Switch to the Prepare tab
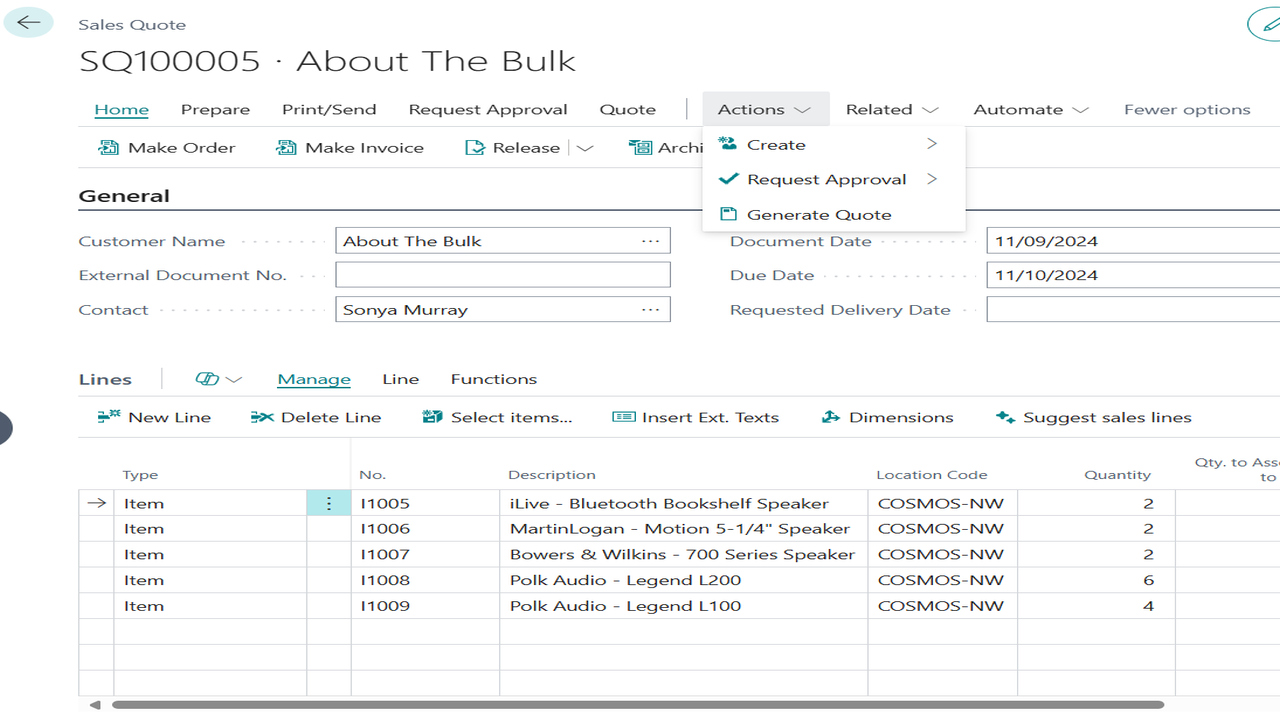1280x720 pixels. point(215,109)
